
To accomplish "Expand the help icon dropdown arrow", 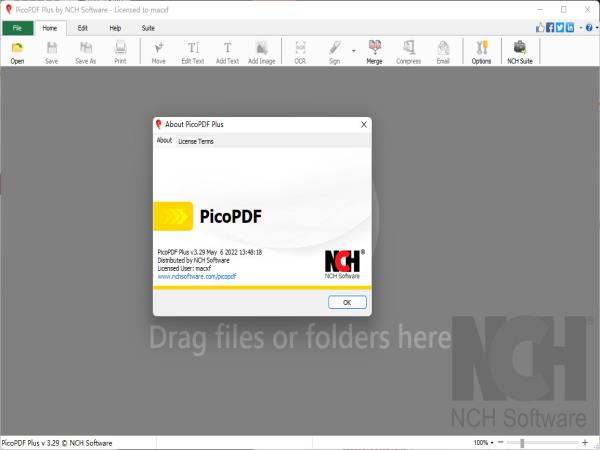I will tap(597, 28).
